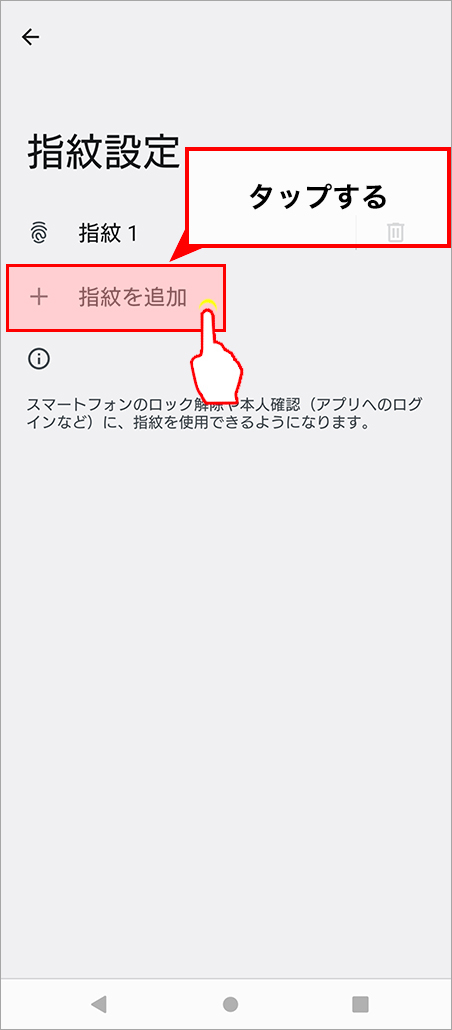Delete 指紋 1 with the trash icon
This screenshot has width=452, height=1030.
coord(396,233)
